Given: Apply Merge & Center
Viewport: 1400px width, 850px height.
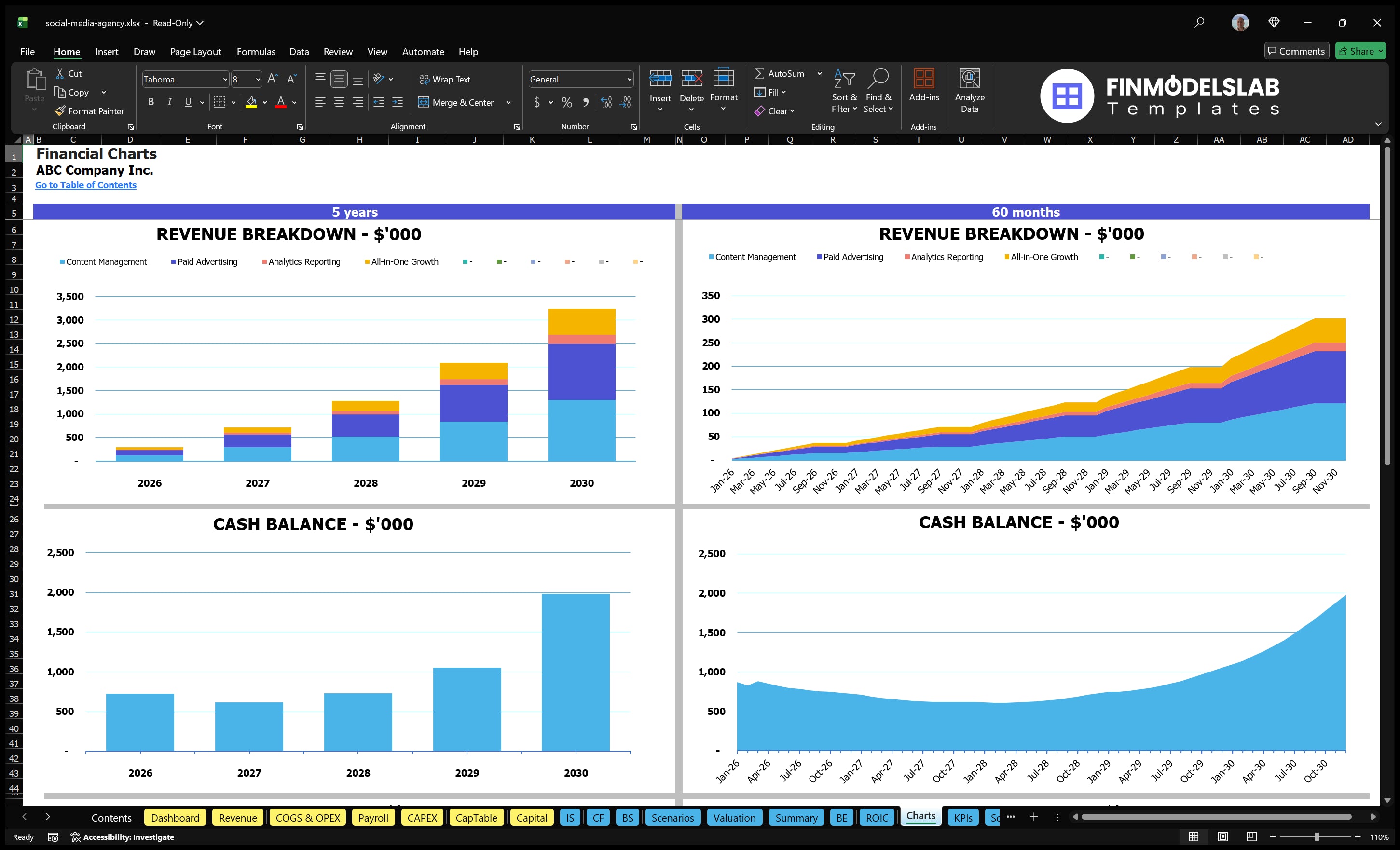Looking at the screenshot, I should coord(457,102).
